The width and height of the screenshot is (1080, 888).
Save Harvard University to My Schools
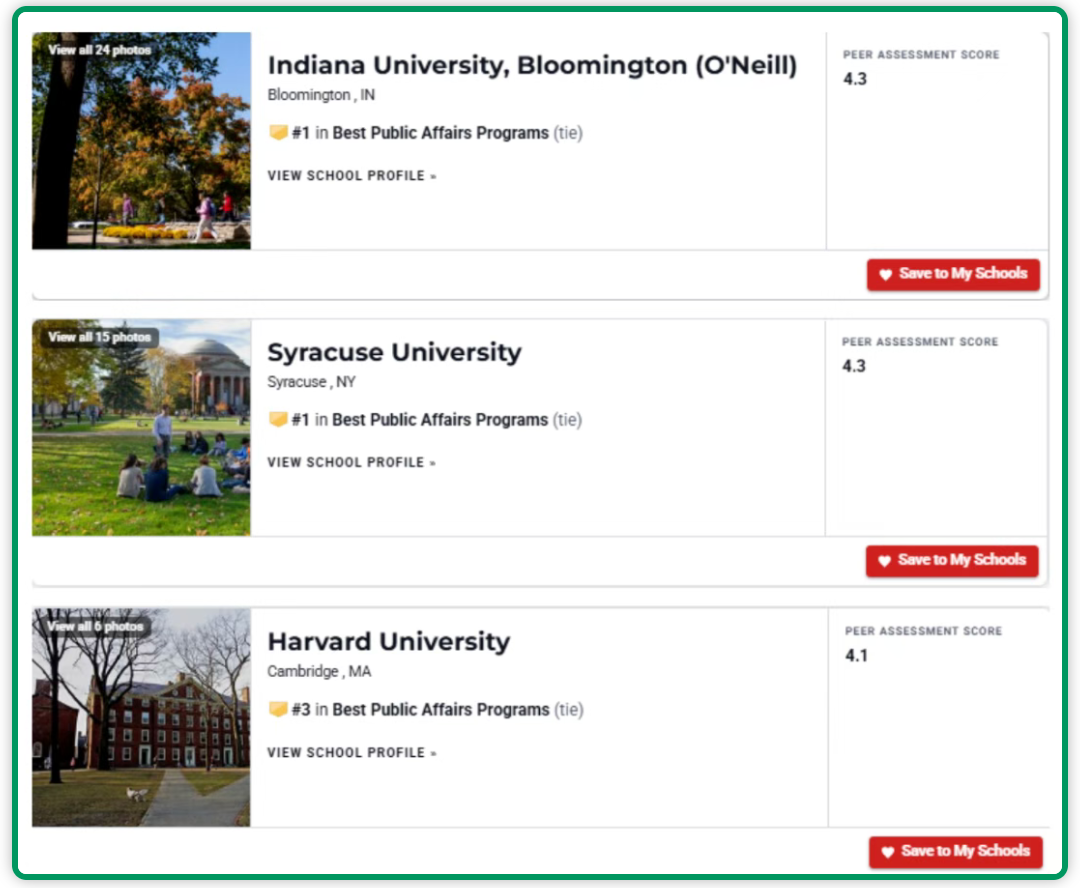[x=955, y=851]
